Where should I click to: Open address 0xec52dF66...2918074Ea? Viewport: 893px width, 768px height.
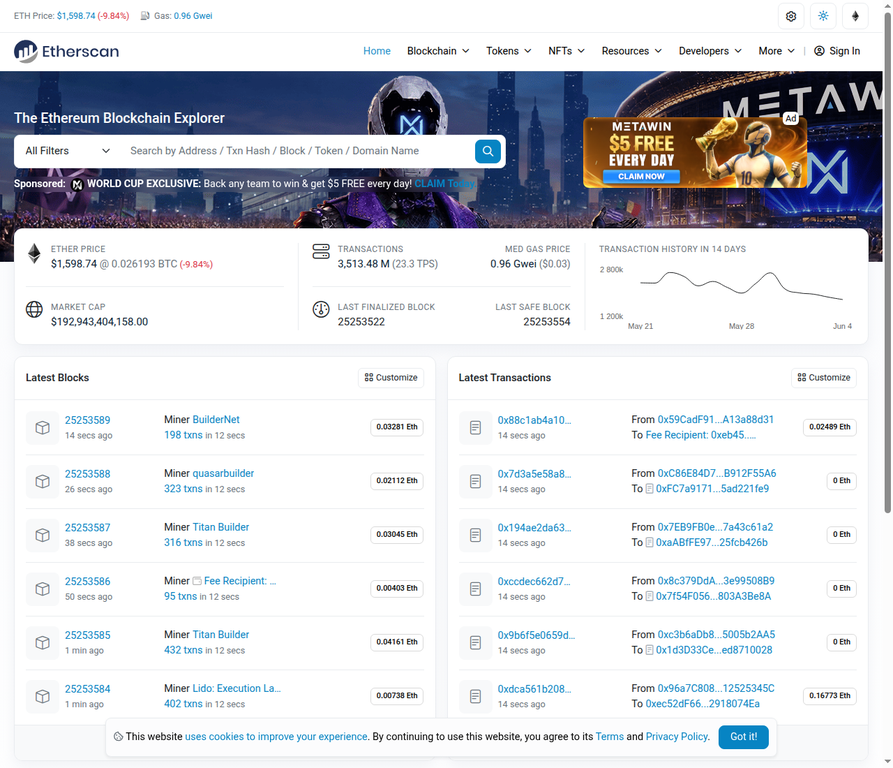[702, 704]
